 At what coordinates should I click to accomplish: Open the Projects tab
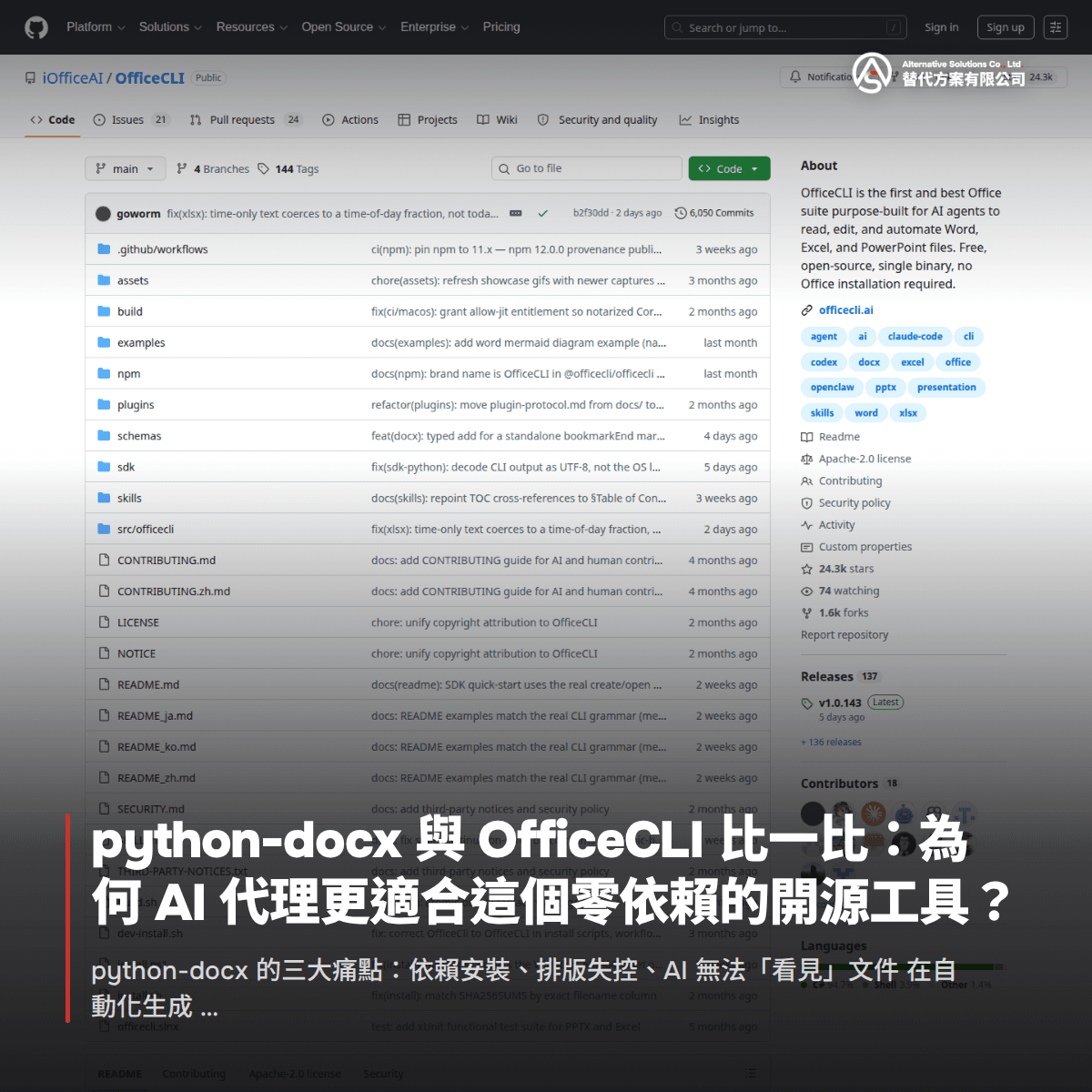coord(428,120)
